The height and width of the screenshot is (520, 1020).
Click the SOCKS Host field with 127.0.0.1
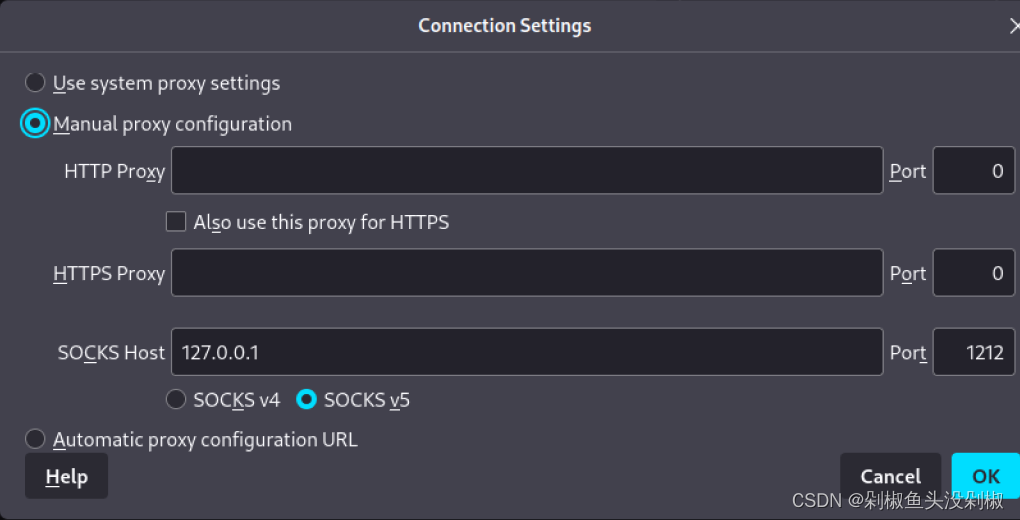click(527, 351)
